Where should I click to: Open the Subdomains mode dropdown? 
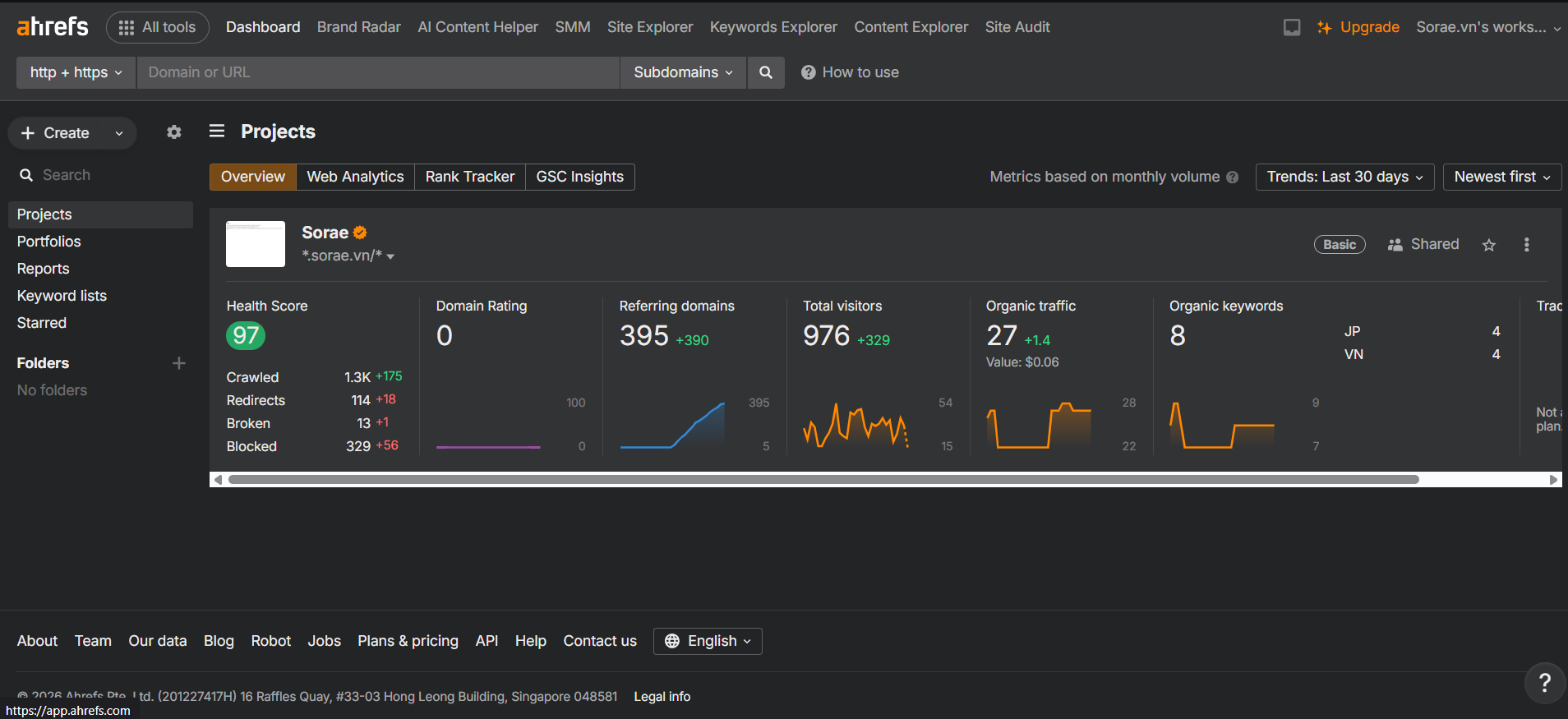(683, 72)
